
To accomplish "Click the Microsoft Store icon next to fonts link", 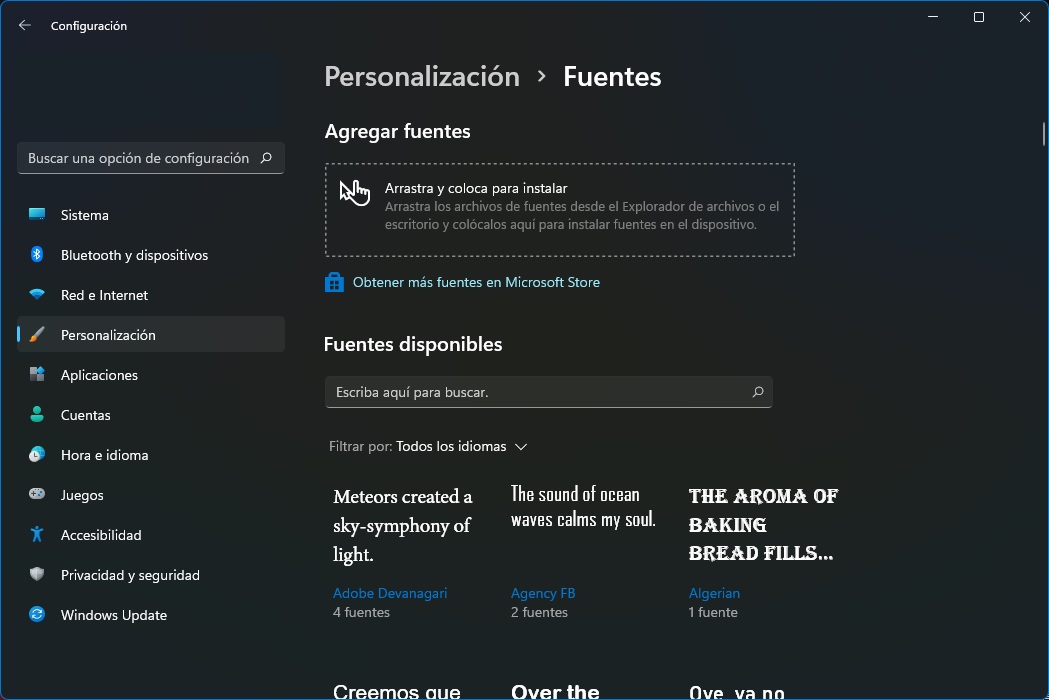I will pos(333,281).
